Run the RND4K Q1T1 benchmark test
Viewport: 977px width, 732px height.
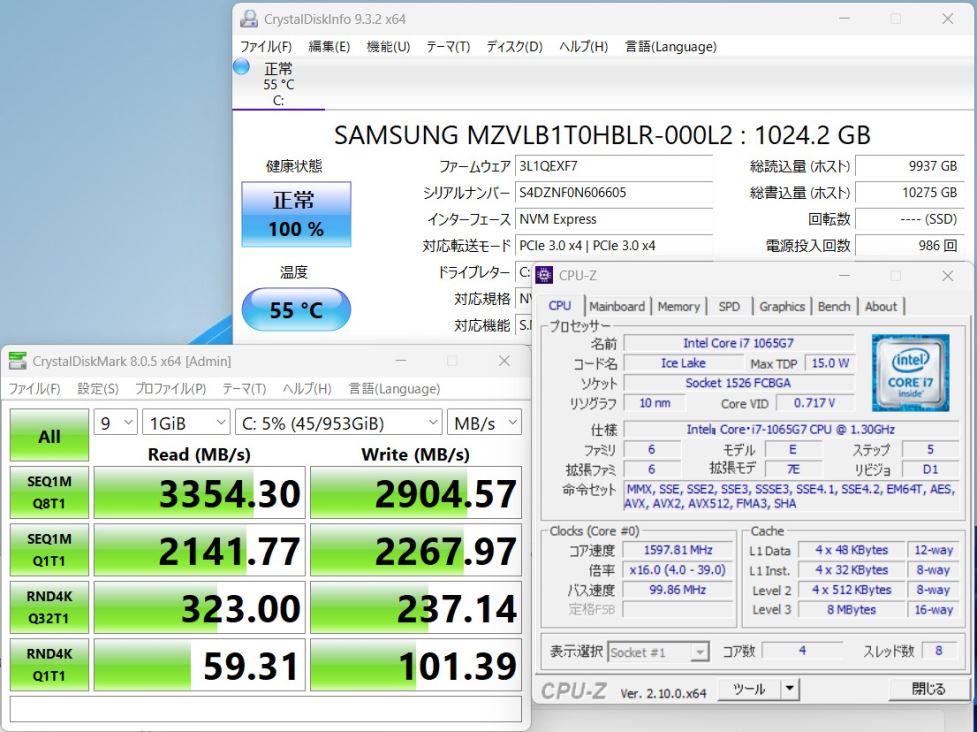[49, 664]
